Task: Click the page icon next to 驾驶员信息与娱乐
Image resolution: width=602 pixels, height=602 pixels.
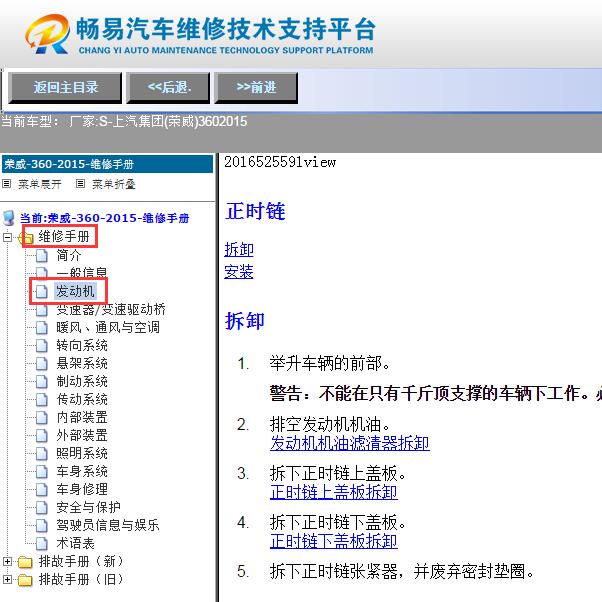Action: [41, 525]
